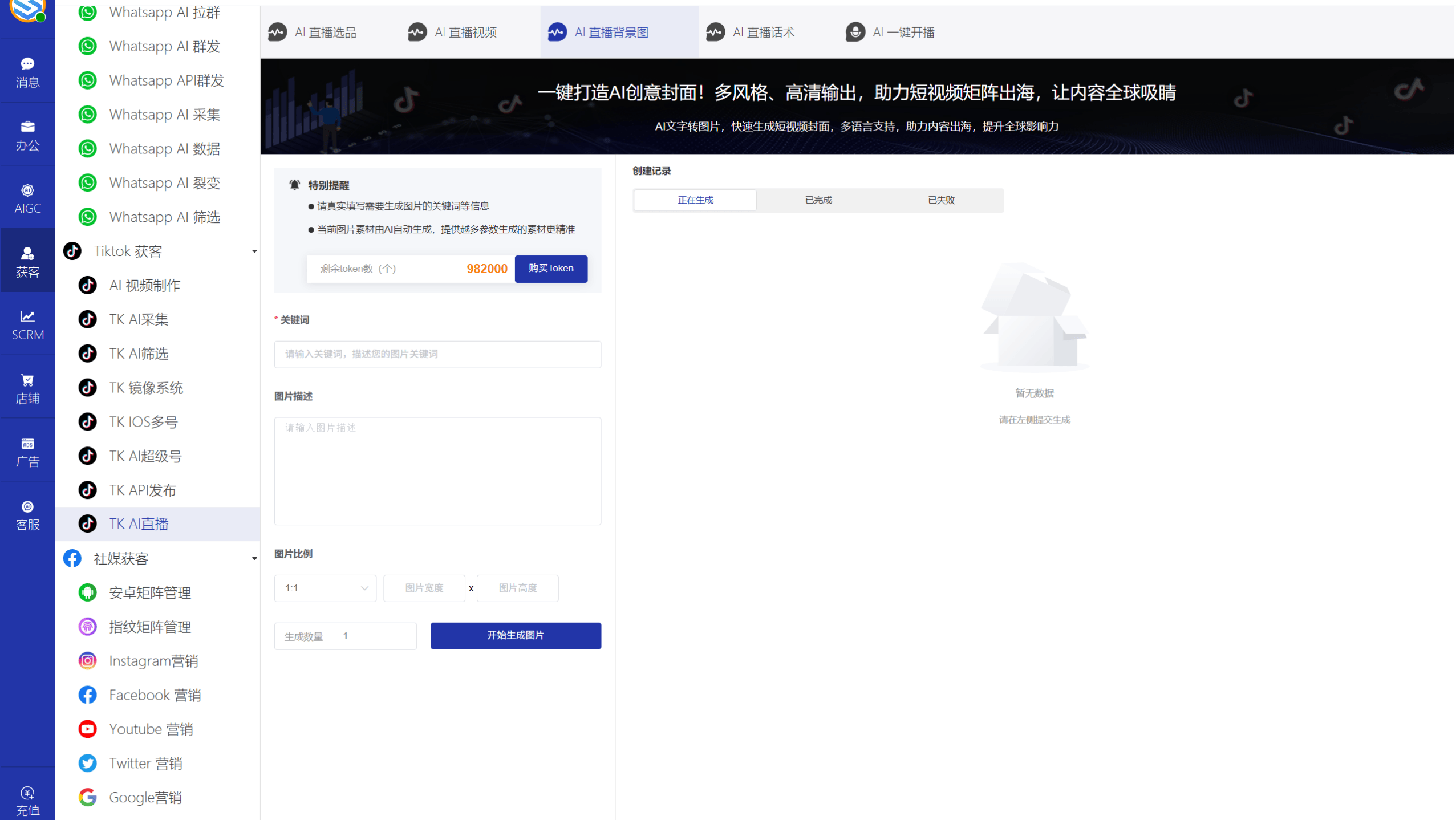Open the 店铺 sidebar module
1456x820 pixels.
(27, 387)
